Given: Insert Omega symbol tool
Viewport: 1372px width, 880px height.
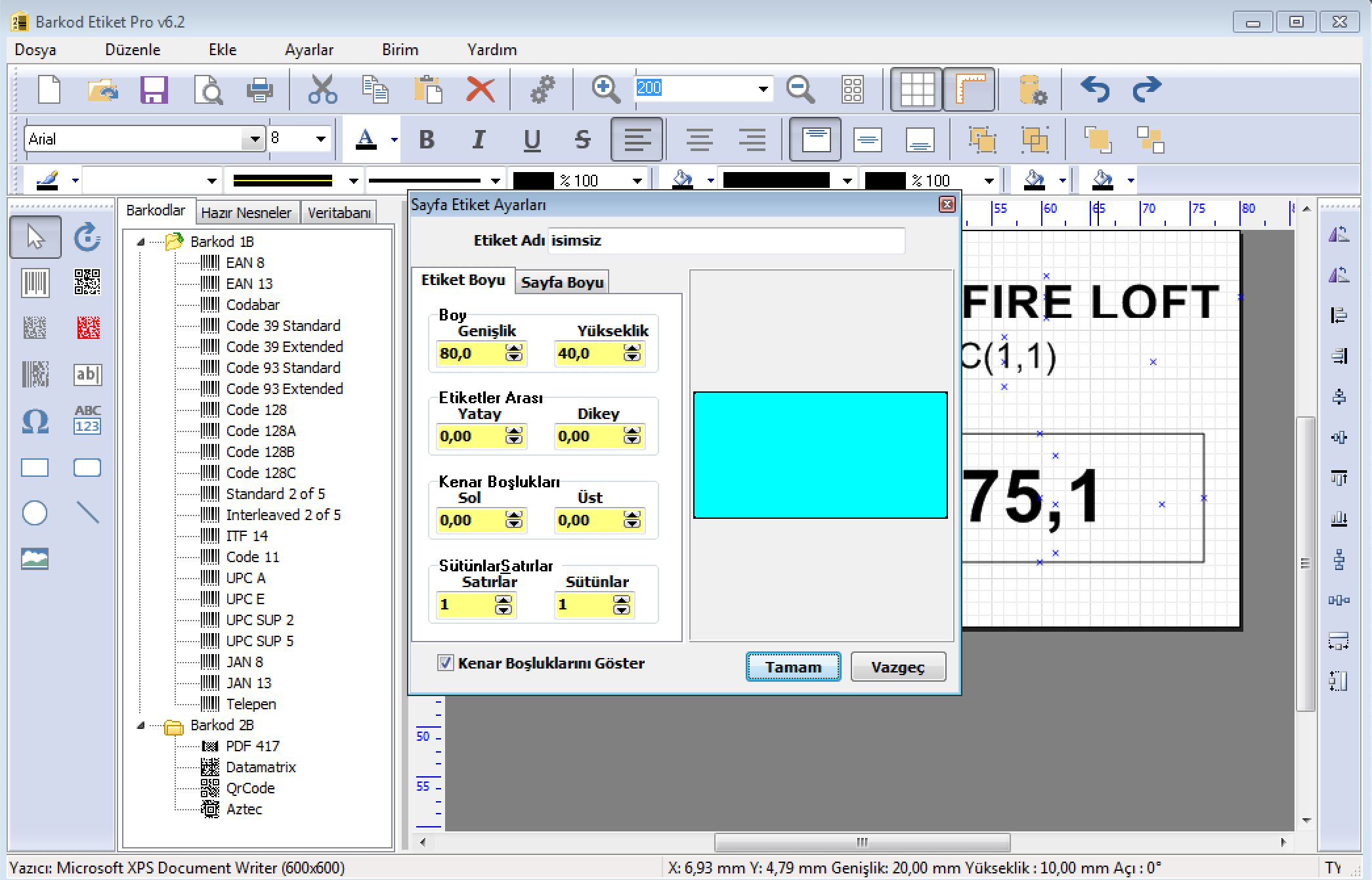Looking at the screenshot, I should (x=35, y=421).
